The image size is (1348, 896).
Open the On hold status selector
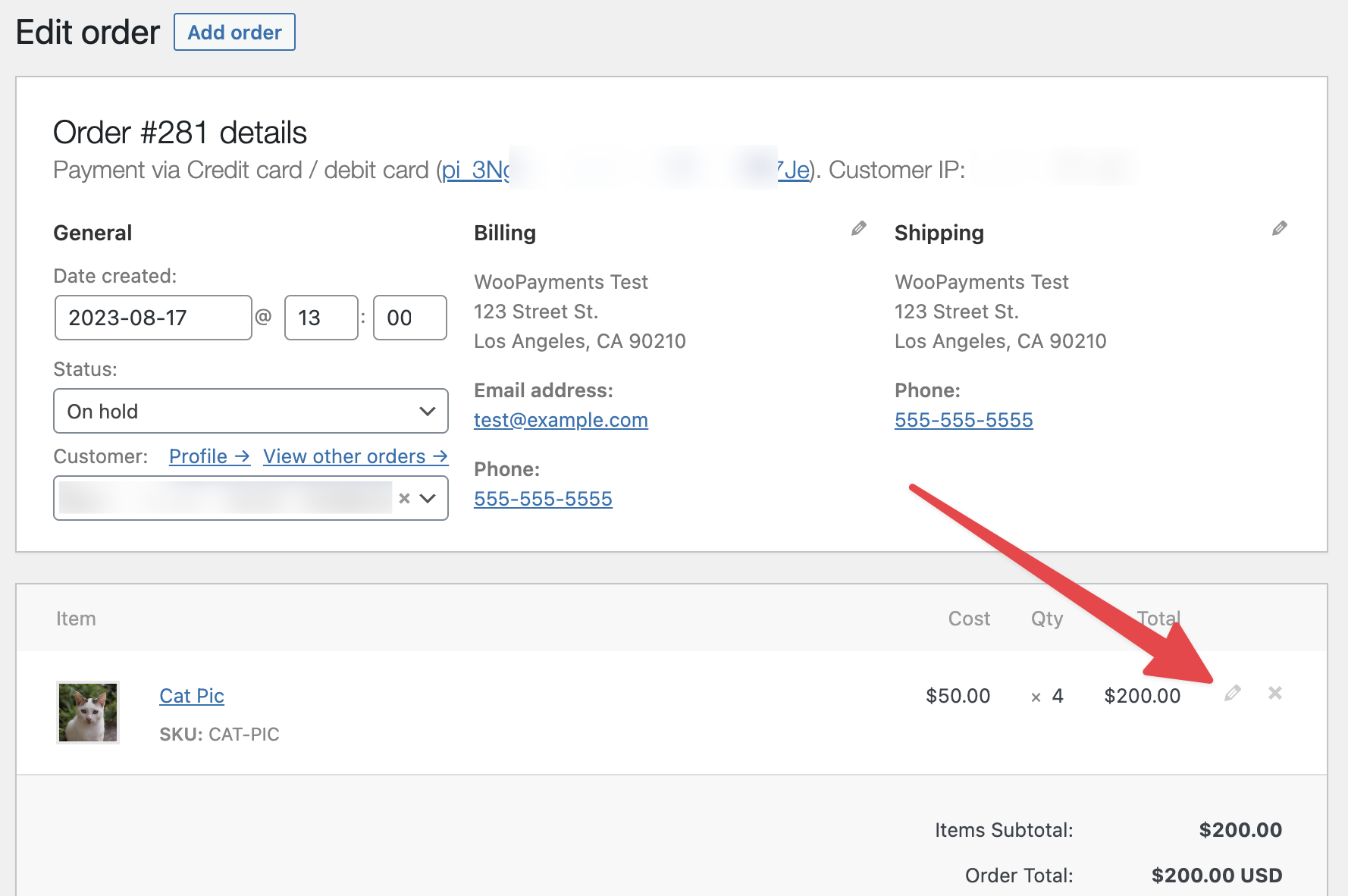250,411
